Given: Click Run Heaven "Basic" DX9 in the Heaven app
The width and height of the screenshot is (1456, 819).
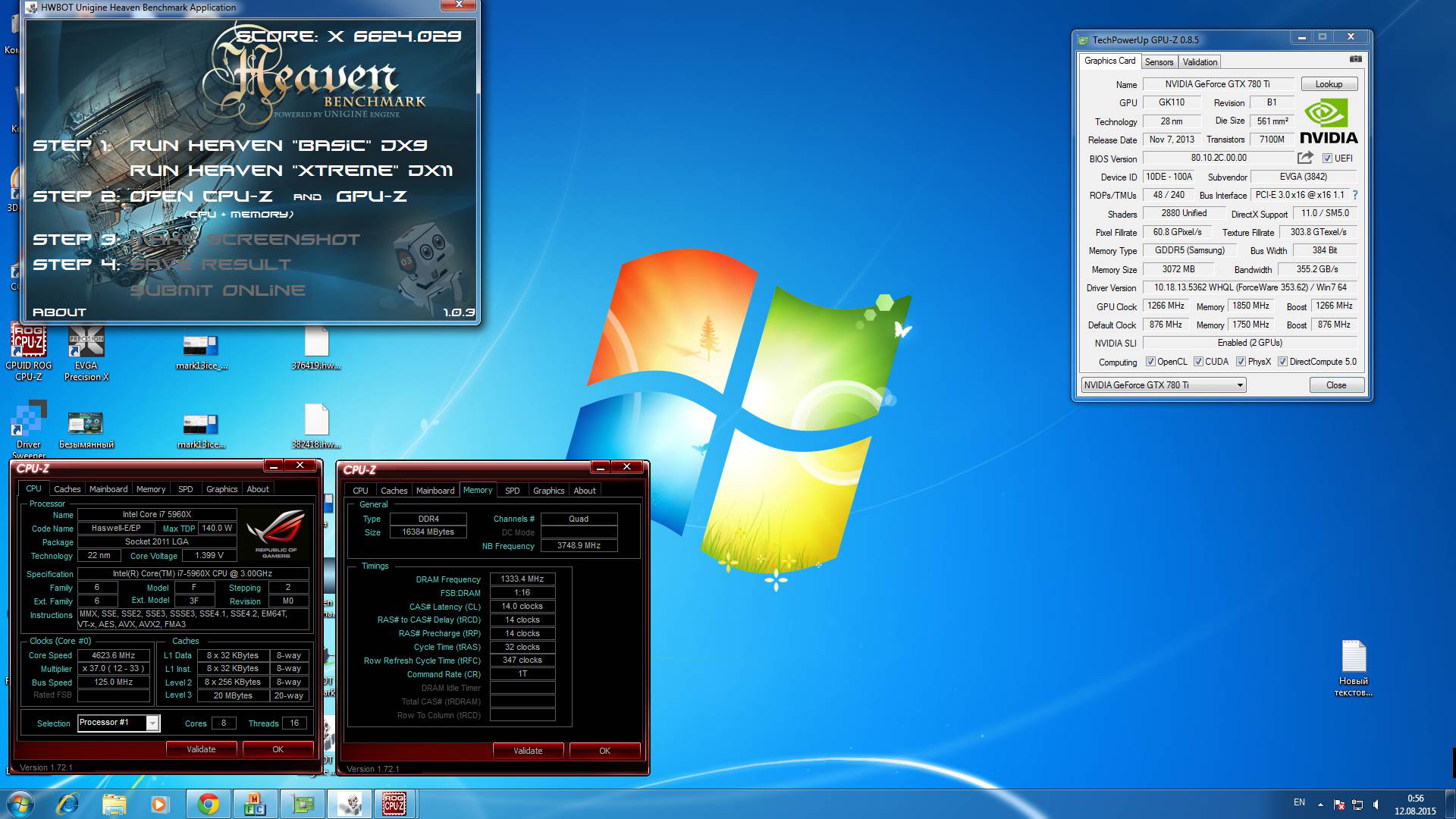Looking at the screenshot, I should [278, 145].
